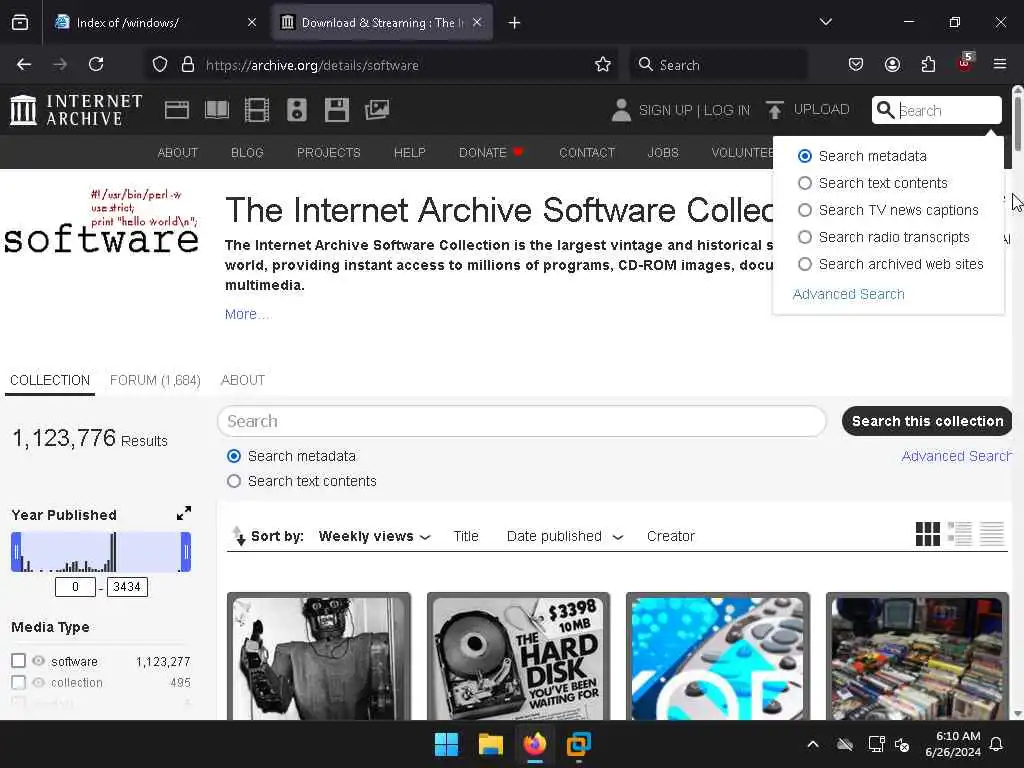Open uBlock Origin extension icon
Viewport: 1024px width, 768px height.
965,63
